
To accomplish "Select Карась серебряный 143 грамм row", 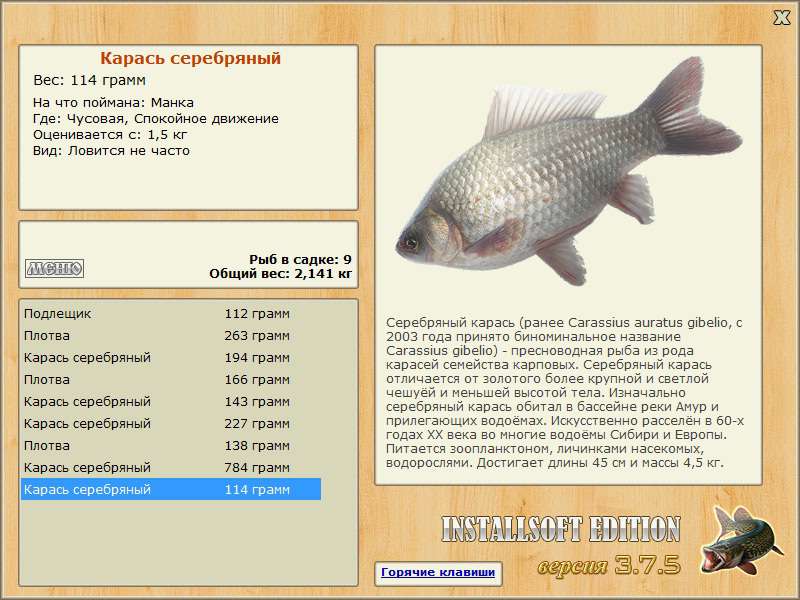I will [171, 402].
